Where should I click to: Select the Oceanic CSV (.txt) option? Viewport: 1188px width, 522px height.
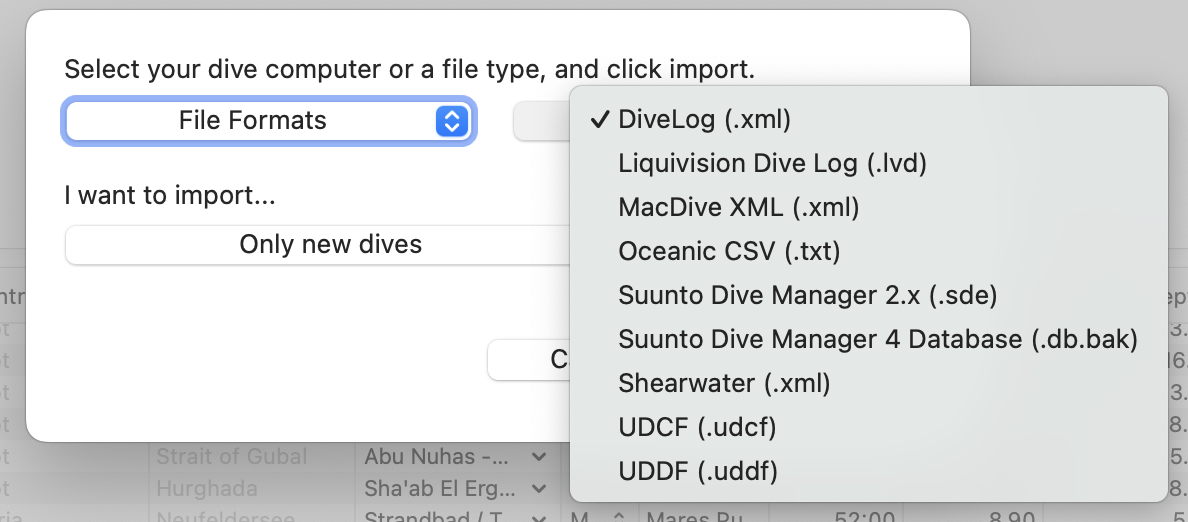pyautogui.click(x=729, y=252)
